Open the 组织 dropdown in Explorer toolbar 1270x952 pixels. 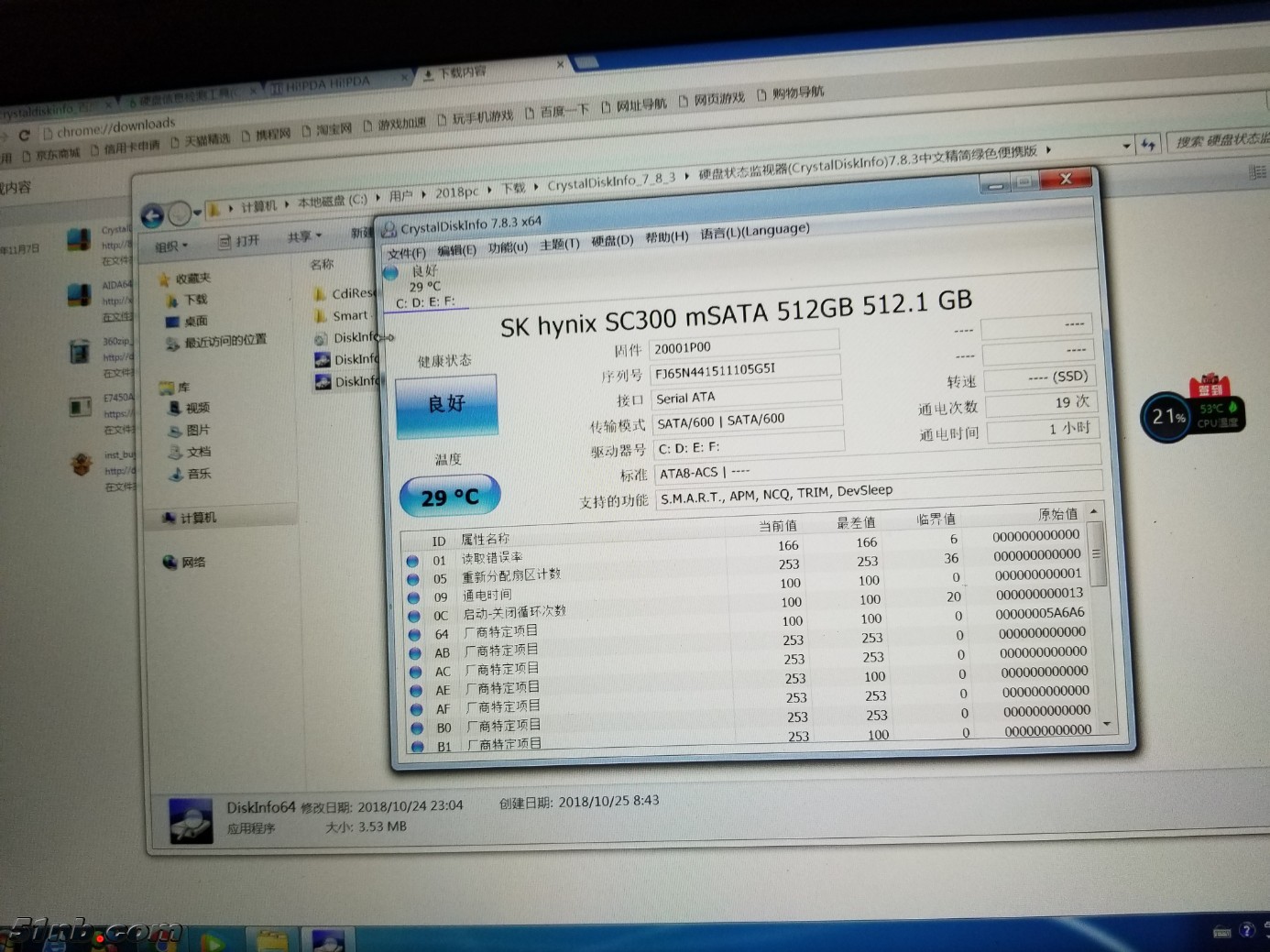[171, 246]
